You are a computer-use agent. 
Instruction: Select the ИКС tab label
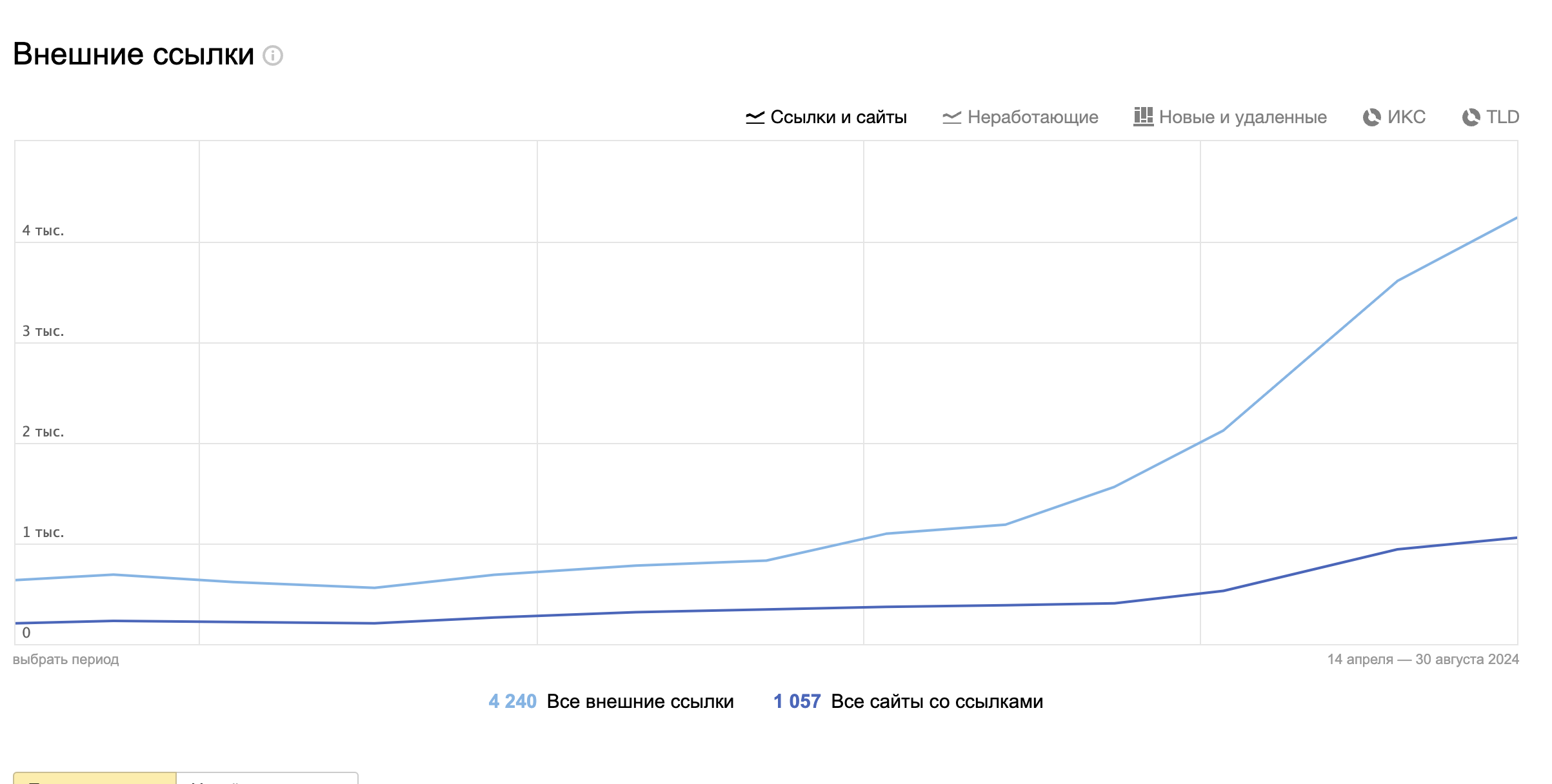(x=1406, y=117)
